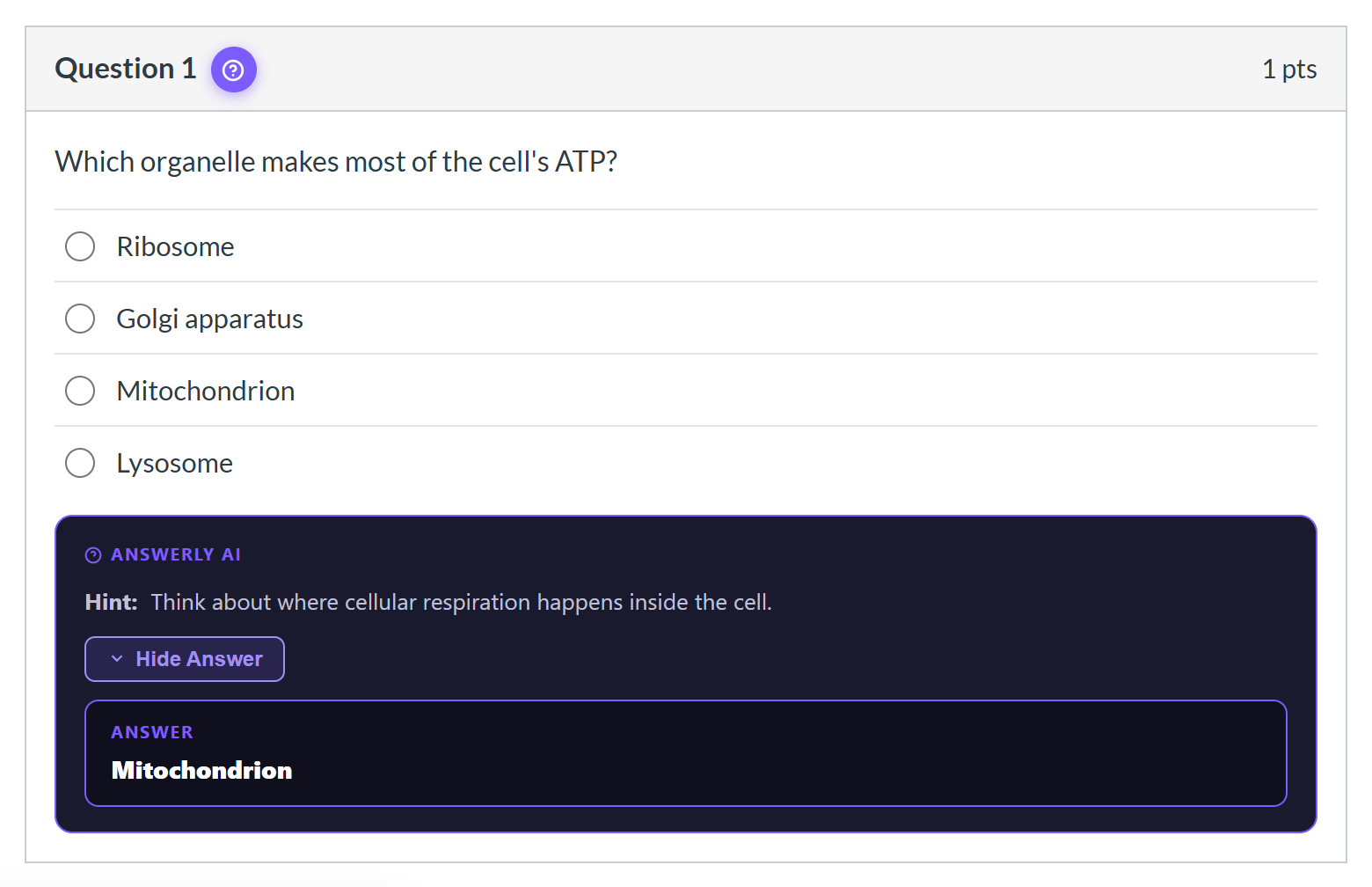Select the Ribosome radio button
The height and width of the screenshot is (887, 1372).
(80, 246)
